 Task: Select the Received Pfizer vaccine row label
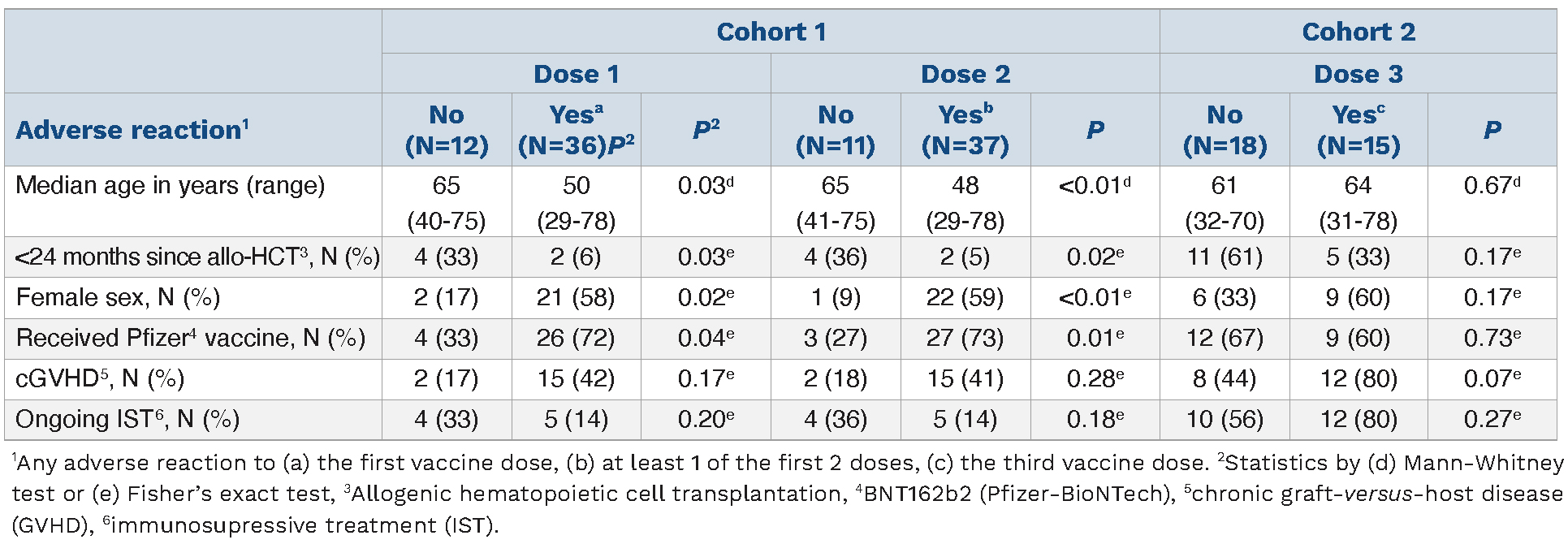click(190, 339)
